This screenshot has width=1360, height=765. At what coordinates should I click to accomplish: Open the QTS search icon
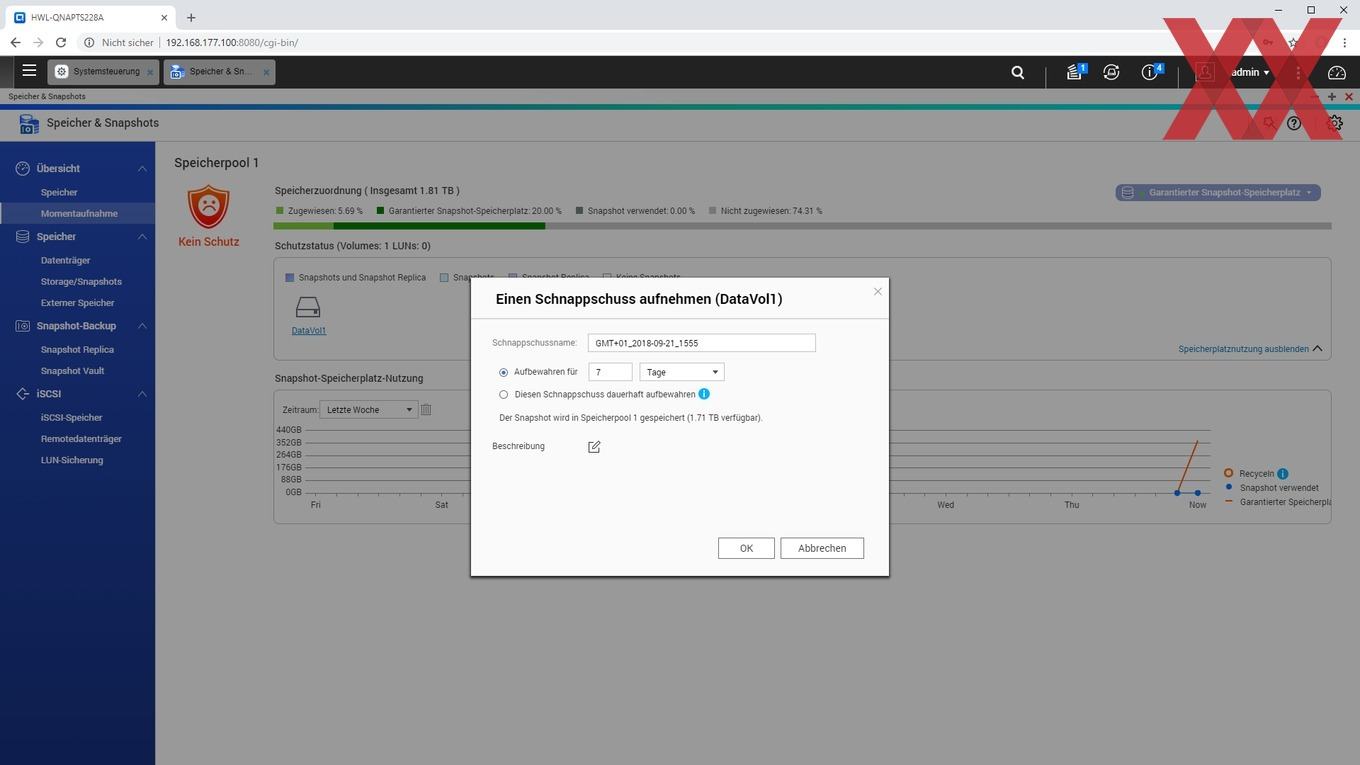[x=1018, y=72]
